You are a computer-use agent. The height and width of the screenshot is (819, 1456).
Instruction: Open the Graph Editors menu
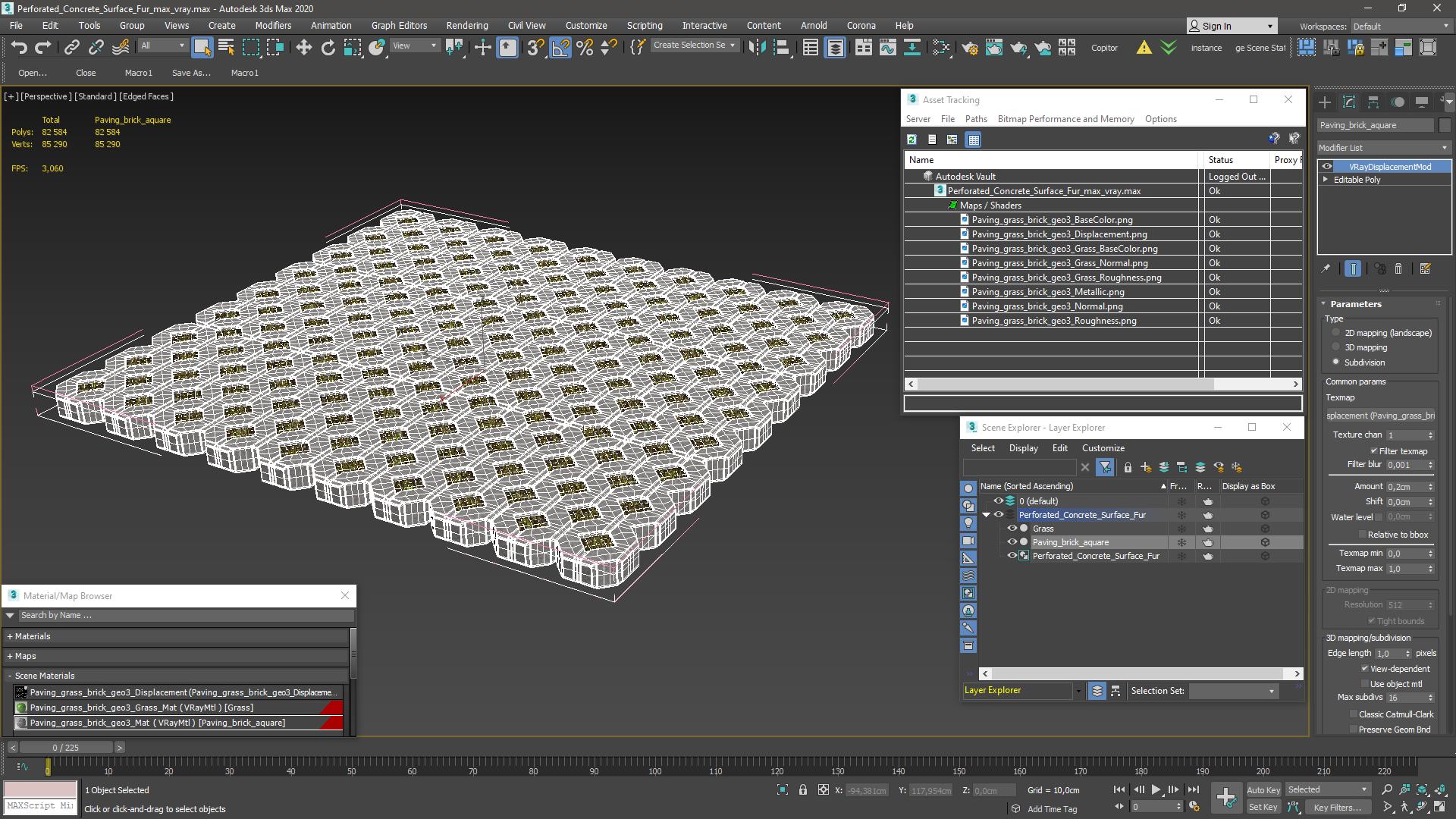pyautogui.click(x=399, y=25)
